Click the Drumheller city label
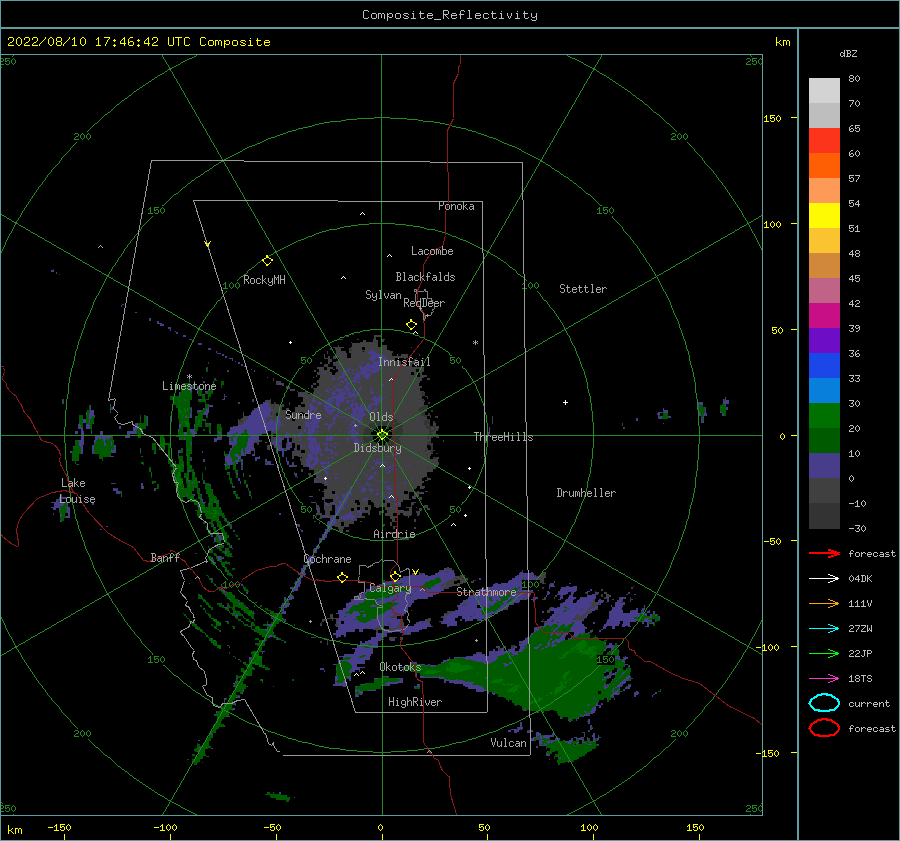The image size is (900, 841). pyautogui.click(x=586, y=493)
